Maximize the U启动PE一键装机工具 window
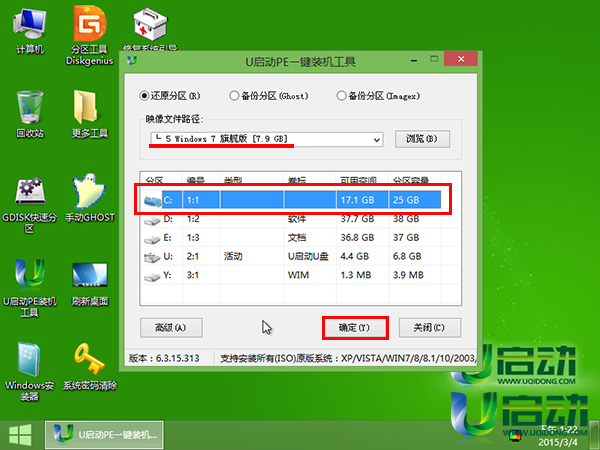 point(434,59)
